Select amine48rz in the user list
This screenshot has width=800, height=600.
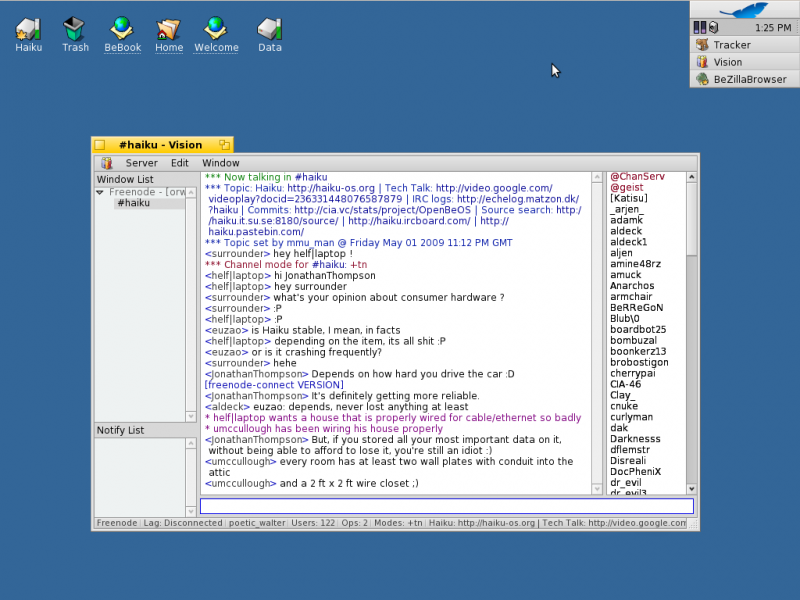point(635,264)
